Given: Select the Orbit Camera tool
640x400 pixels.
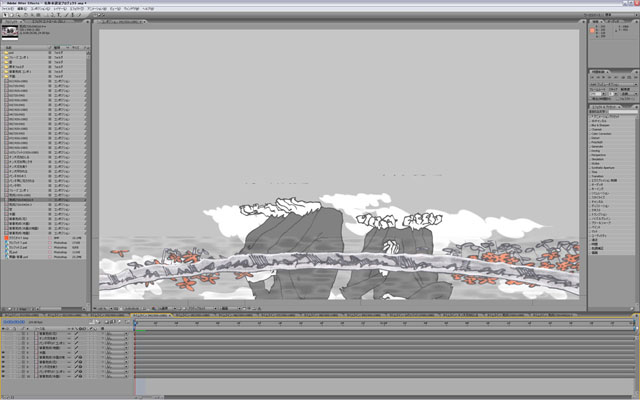Looking at the screenshot, I should point(32,15).
